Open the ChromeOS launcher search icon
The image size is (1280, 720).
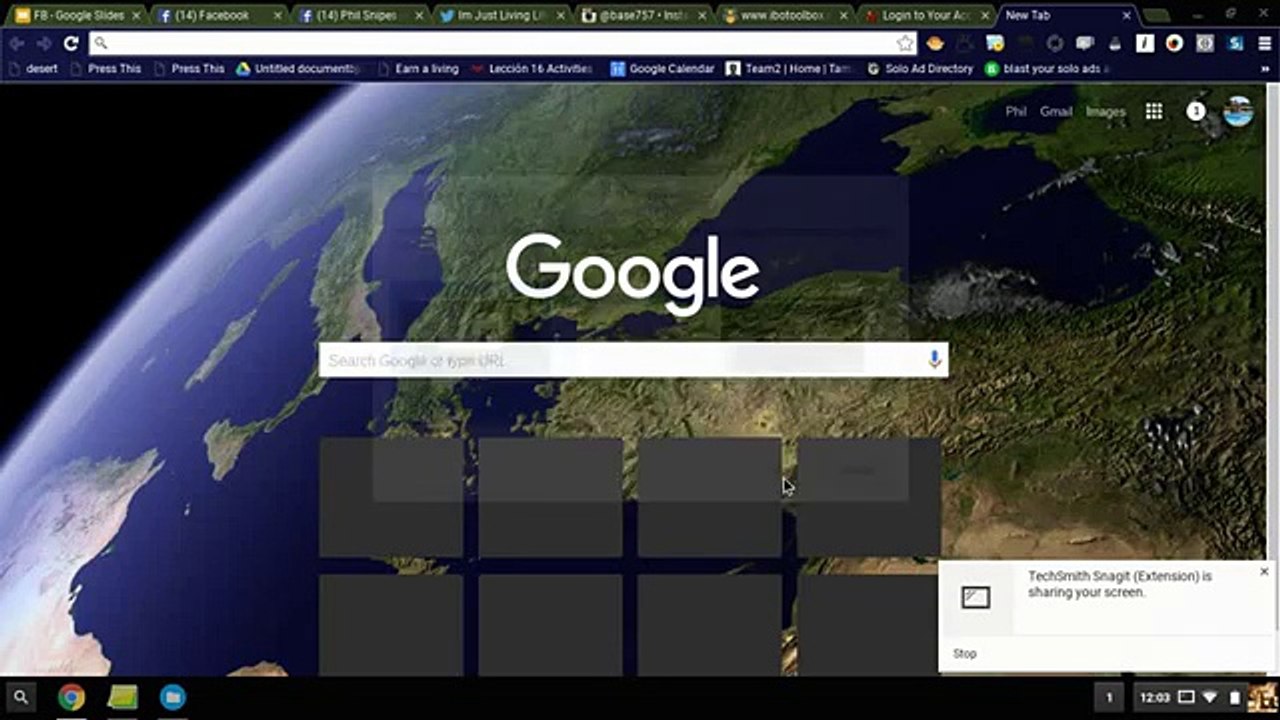21,697
